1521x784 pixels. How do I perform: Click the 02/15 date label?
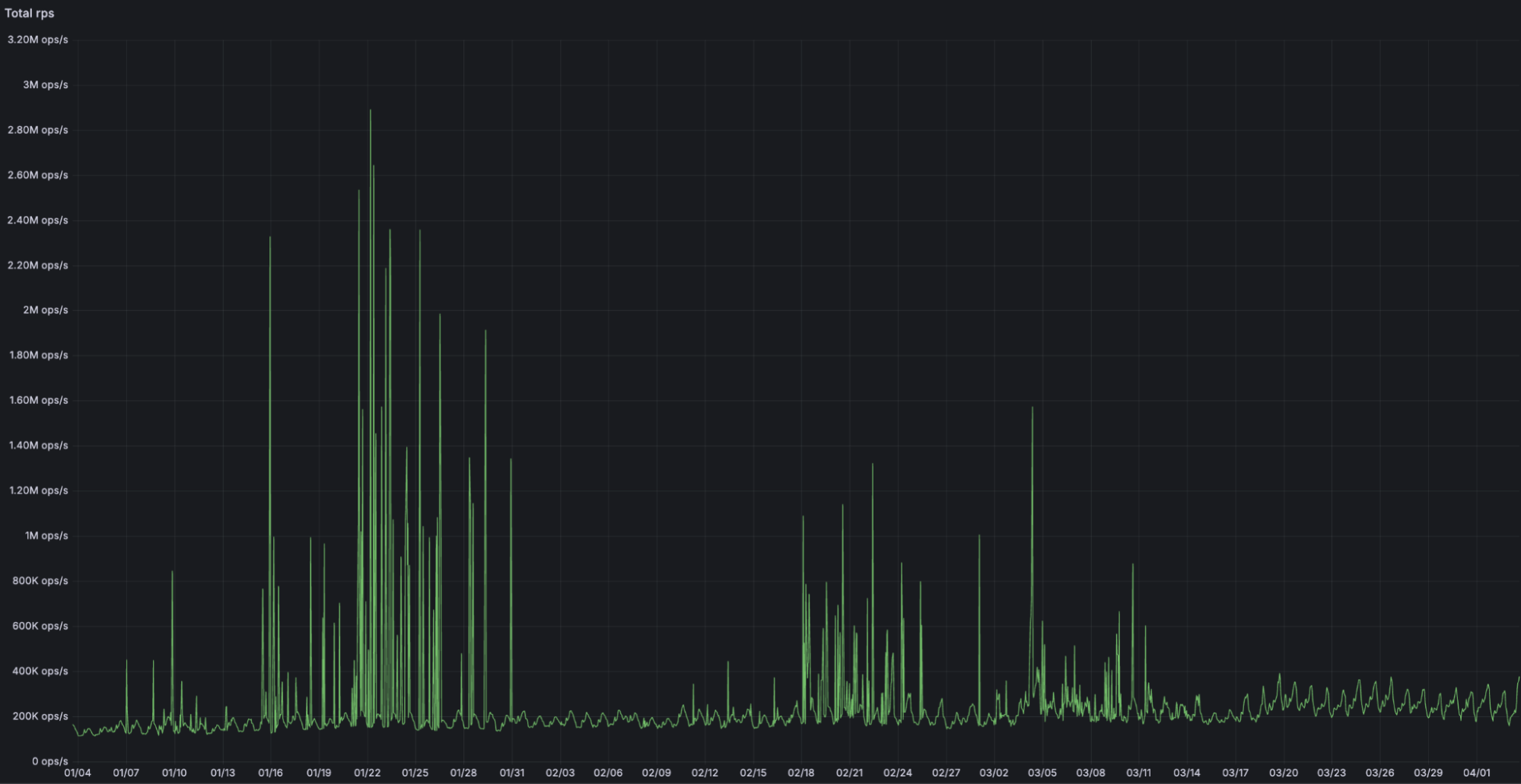(x=753, y=773)
